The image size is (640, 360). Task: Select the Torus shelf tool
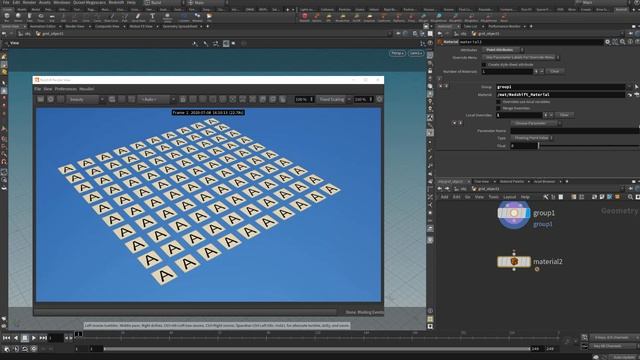pos(40,17)
